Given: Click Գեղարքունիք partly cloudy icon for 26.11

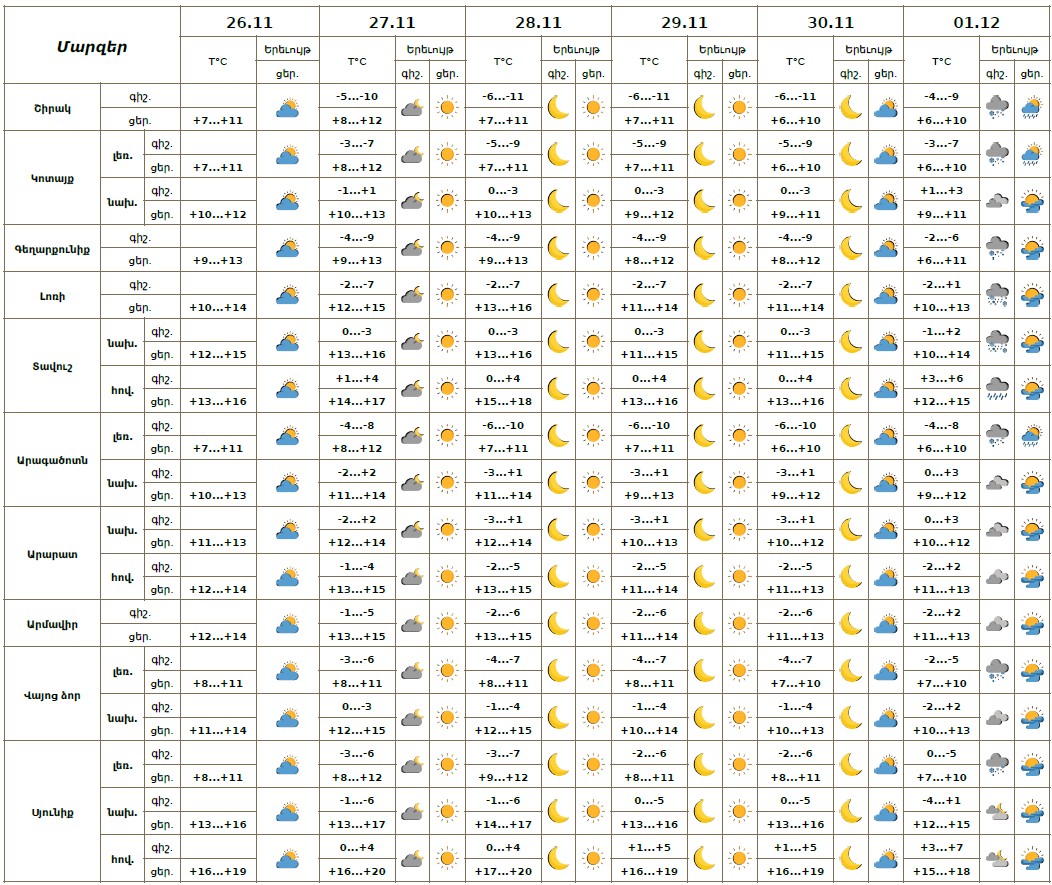Looking at the screenshot, I should click(x=287, y=248).
